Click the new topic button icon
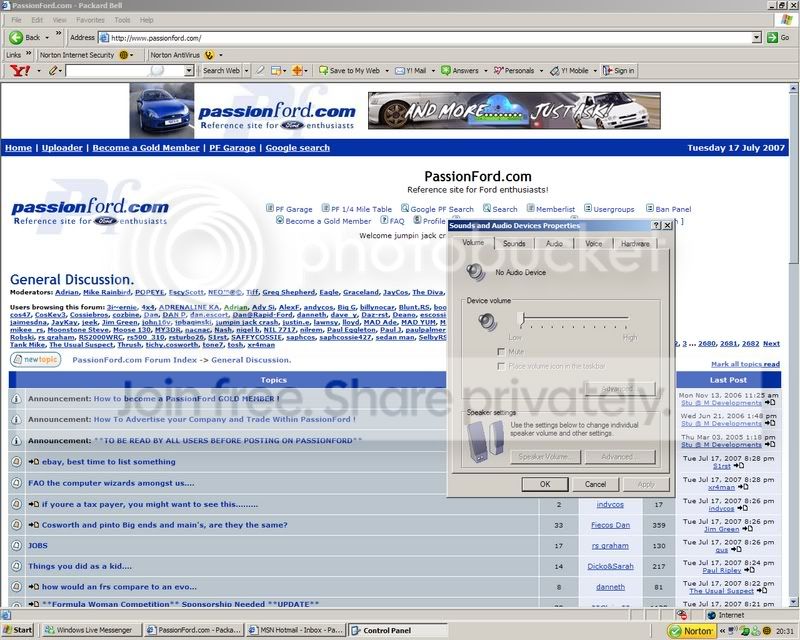The width and height of the screenshot is (800, 640). [35, 360]
